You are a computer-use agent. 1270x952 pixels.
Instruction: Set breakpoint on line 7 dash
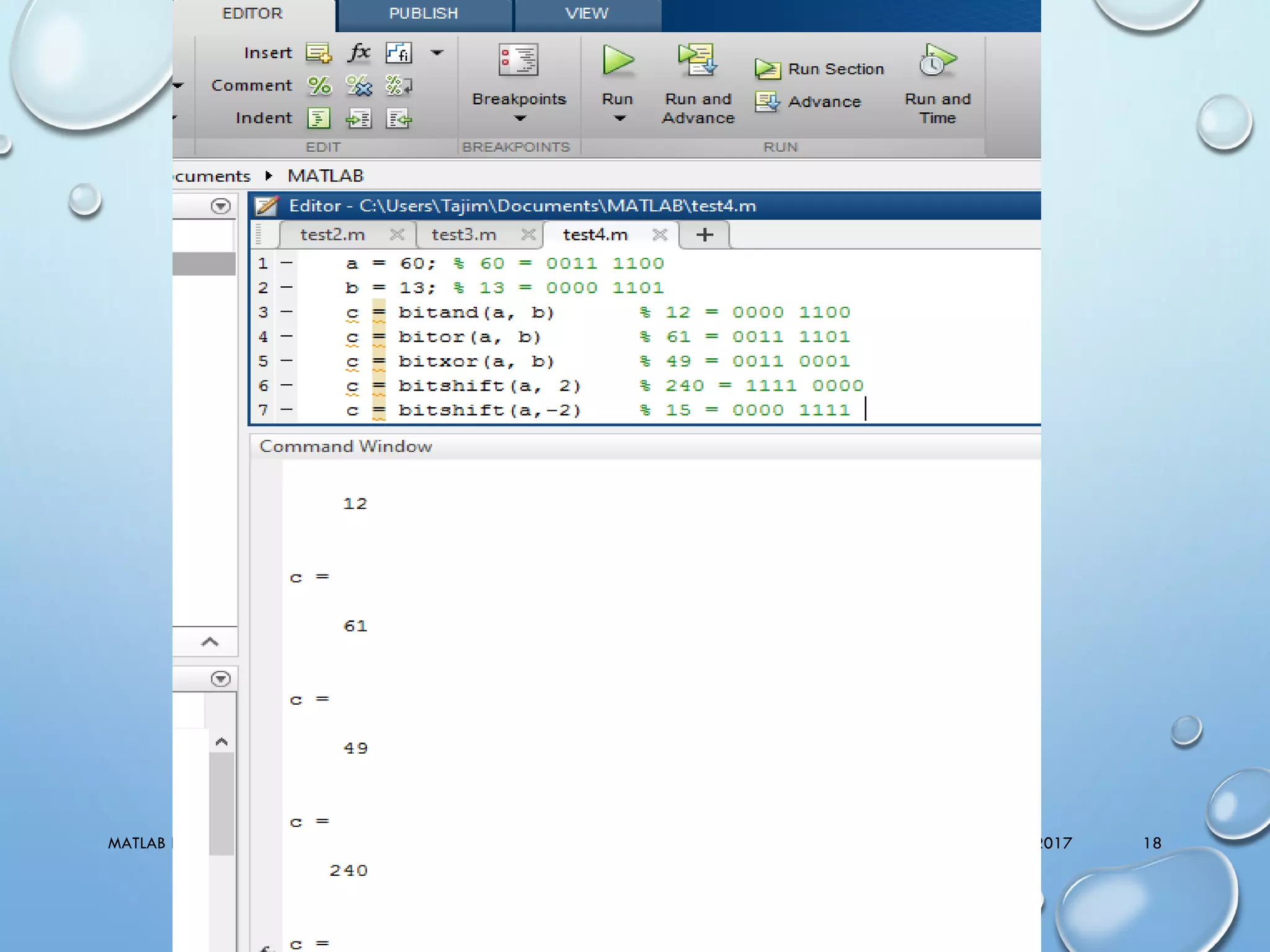(286, 410)
